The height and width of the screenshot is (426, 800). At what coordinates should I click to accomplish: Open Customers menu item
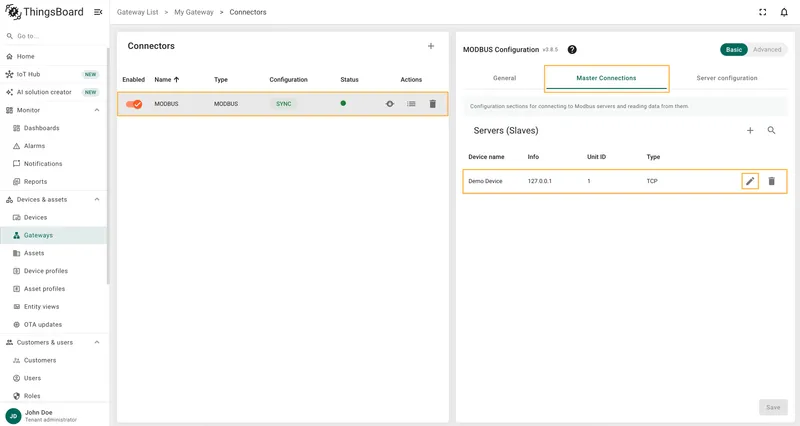click(54, 360)
